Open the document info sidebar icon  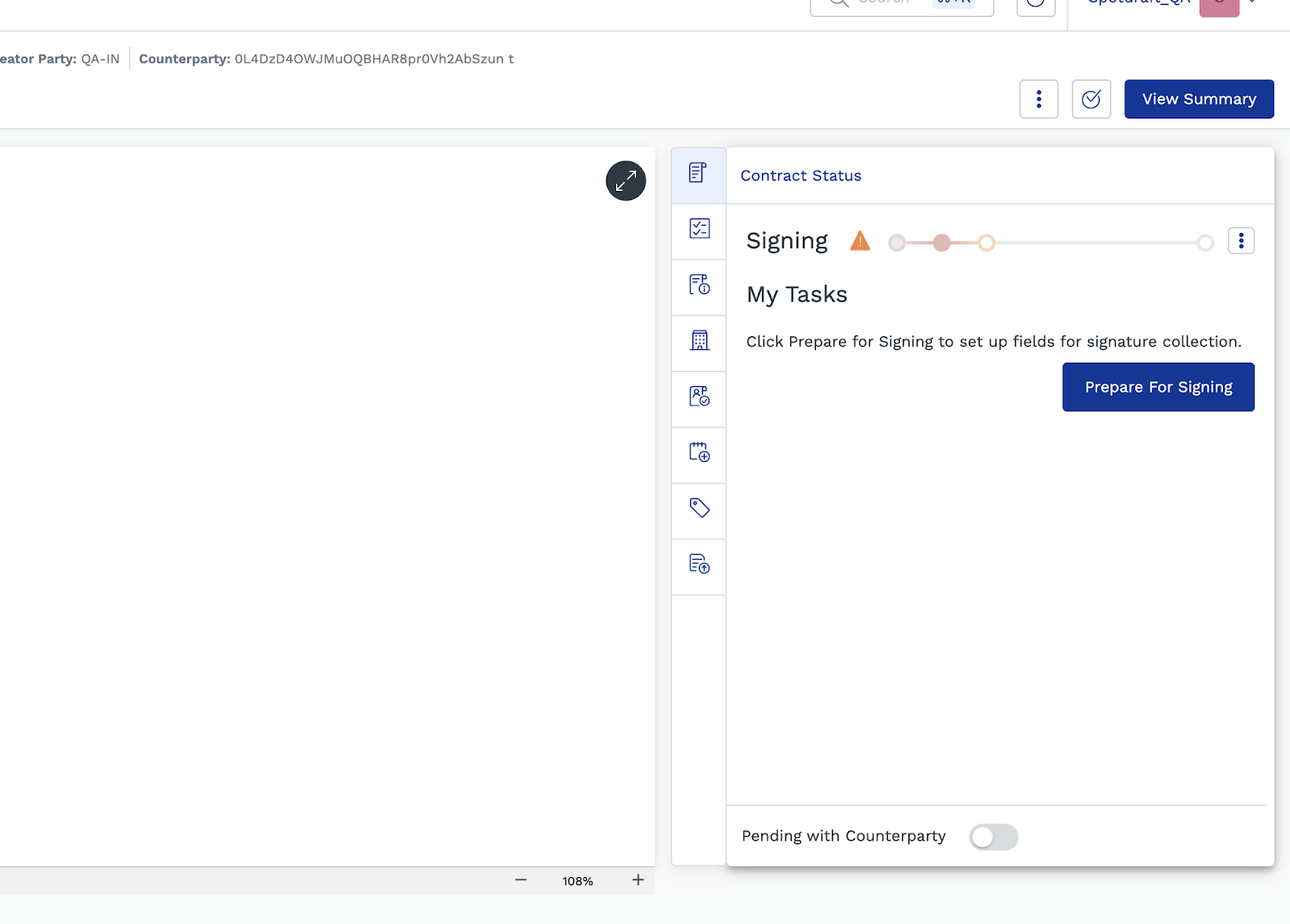(x=699, y=285)
